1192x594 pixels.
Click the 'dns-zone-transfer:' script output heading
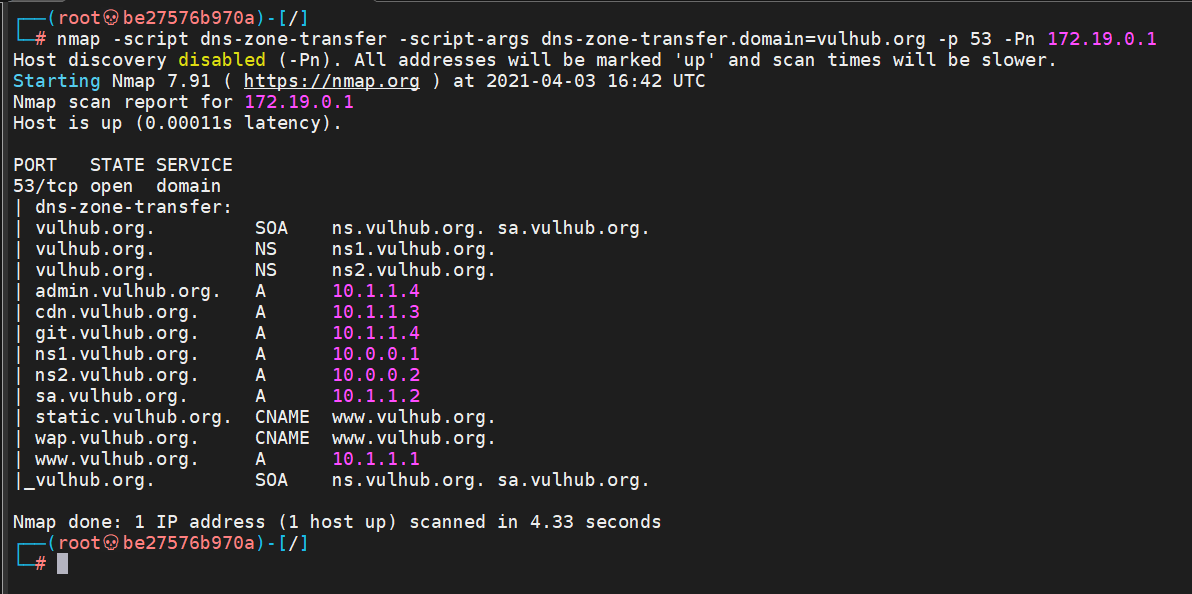pos(133,207)
